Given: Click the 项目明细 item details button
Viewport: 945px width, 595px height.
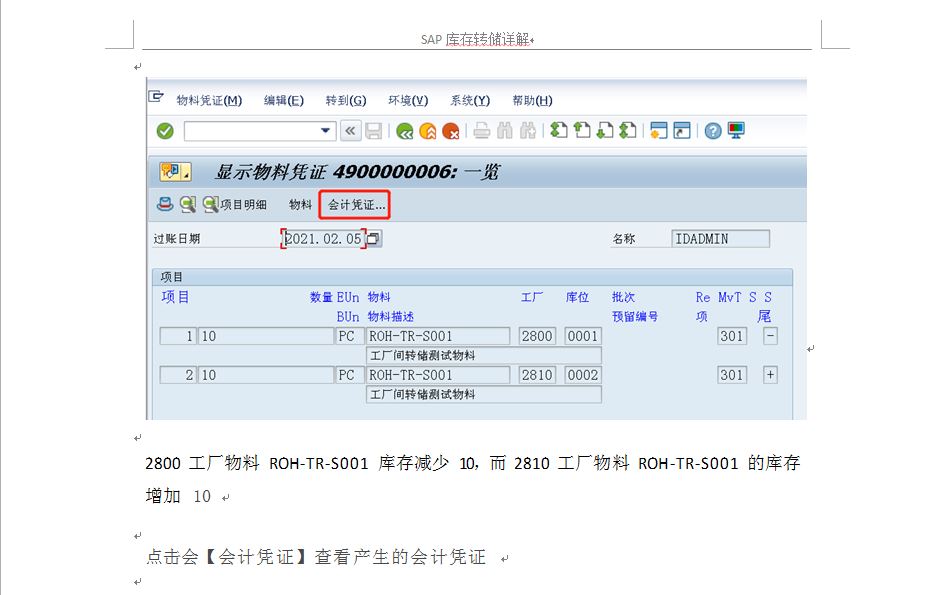Looking at the screenshot, I should (236, 205).
